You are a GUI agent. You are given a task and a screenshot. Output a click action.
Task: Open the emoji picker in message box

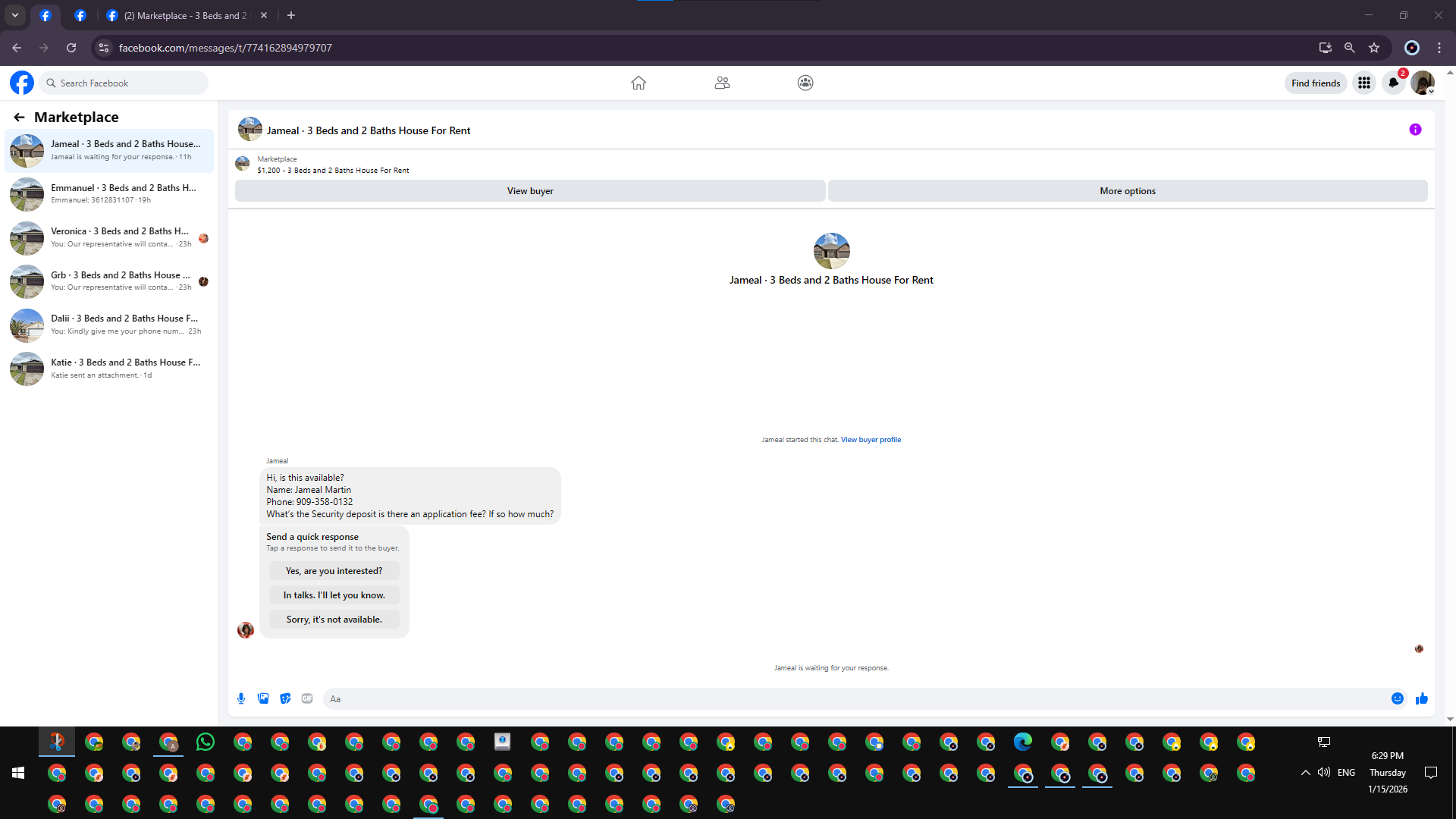[x=1398, y=698]
